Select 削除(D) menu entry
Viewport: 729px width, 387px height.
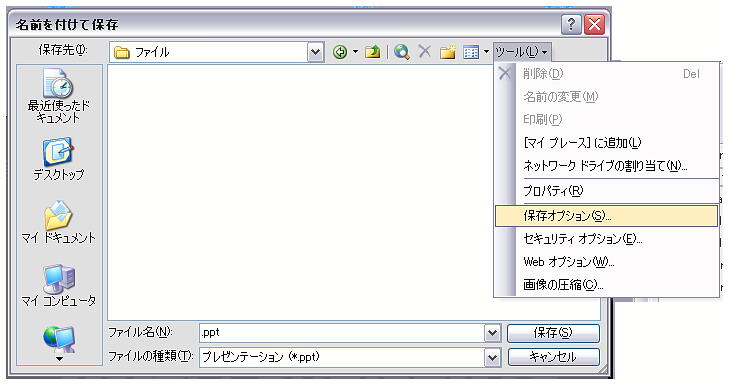(x=607, y=73)
